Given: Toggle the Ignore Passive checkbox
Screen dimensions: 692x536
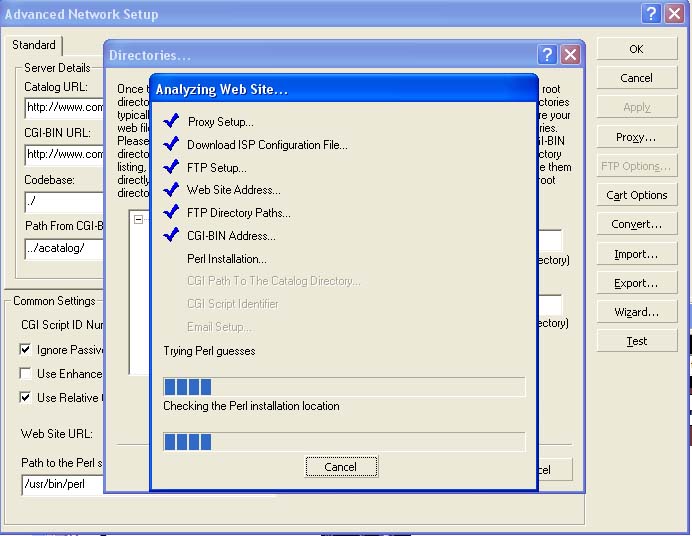Looking at the screenshot, I should (x=26, y=350).
